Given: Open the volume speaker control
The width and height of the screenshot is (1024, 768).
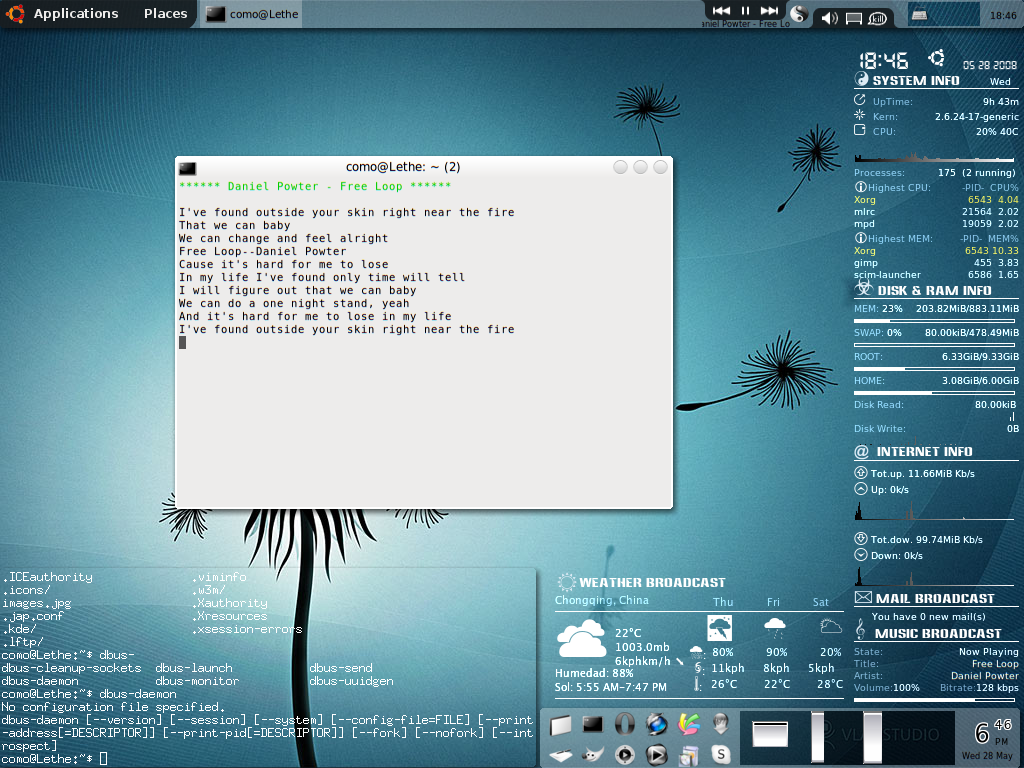Looking at the screenshot, I should point(829,18).
